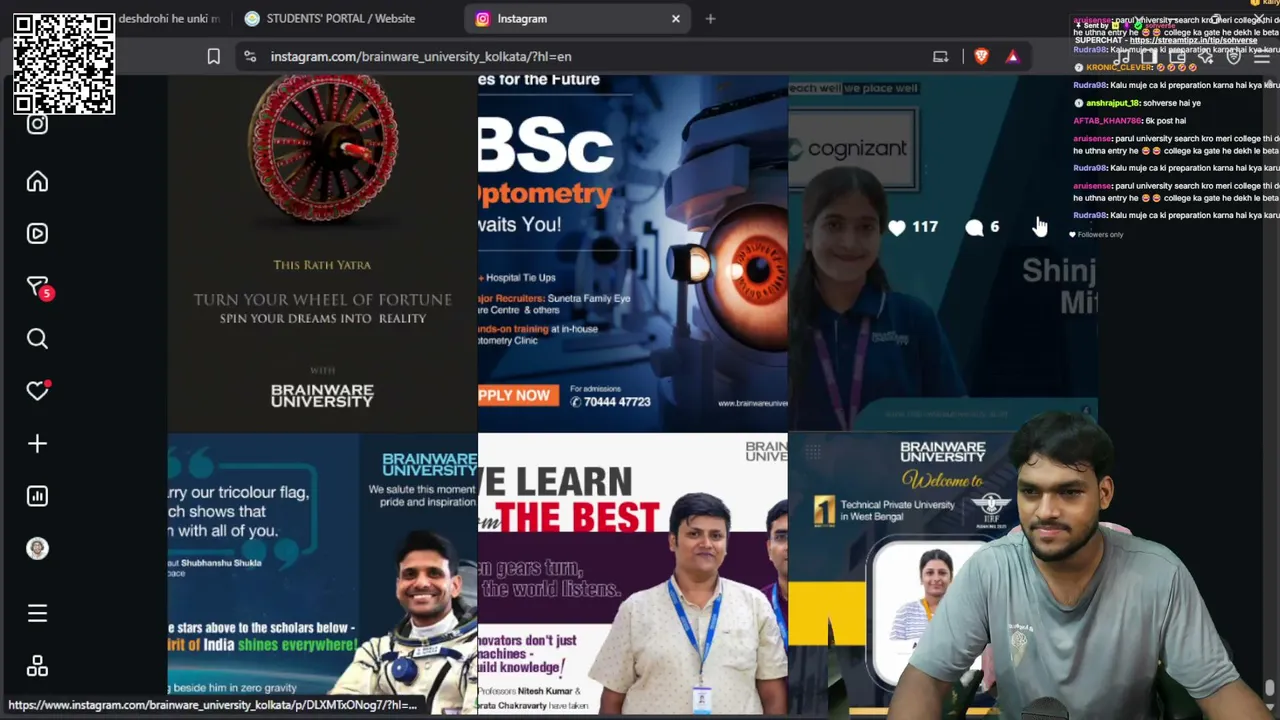1280x720 pixels.
Task: Open the Professional Dashboard chart icon
Action: (37, 496)
